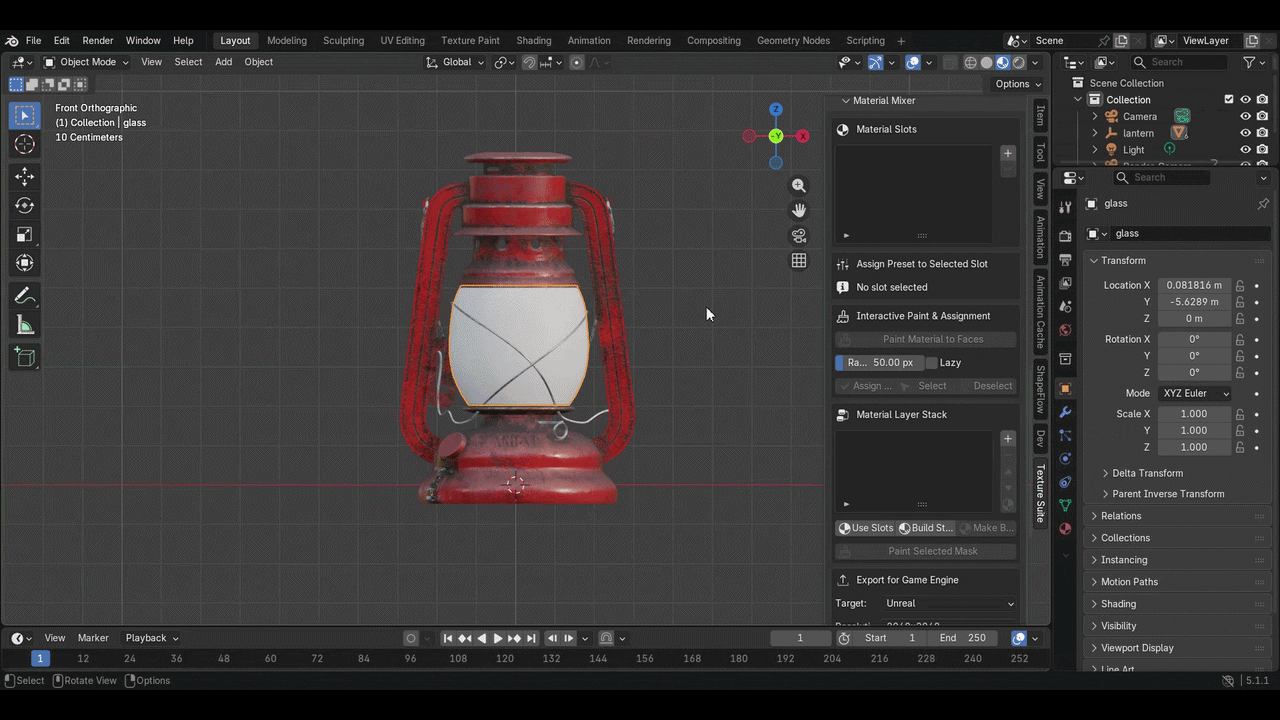1280x720 pixels.
Task: Open the Global transform orientation dropdown
Action: tap(455, 62)
